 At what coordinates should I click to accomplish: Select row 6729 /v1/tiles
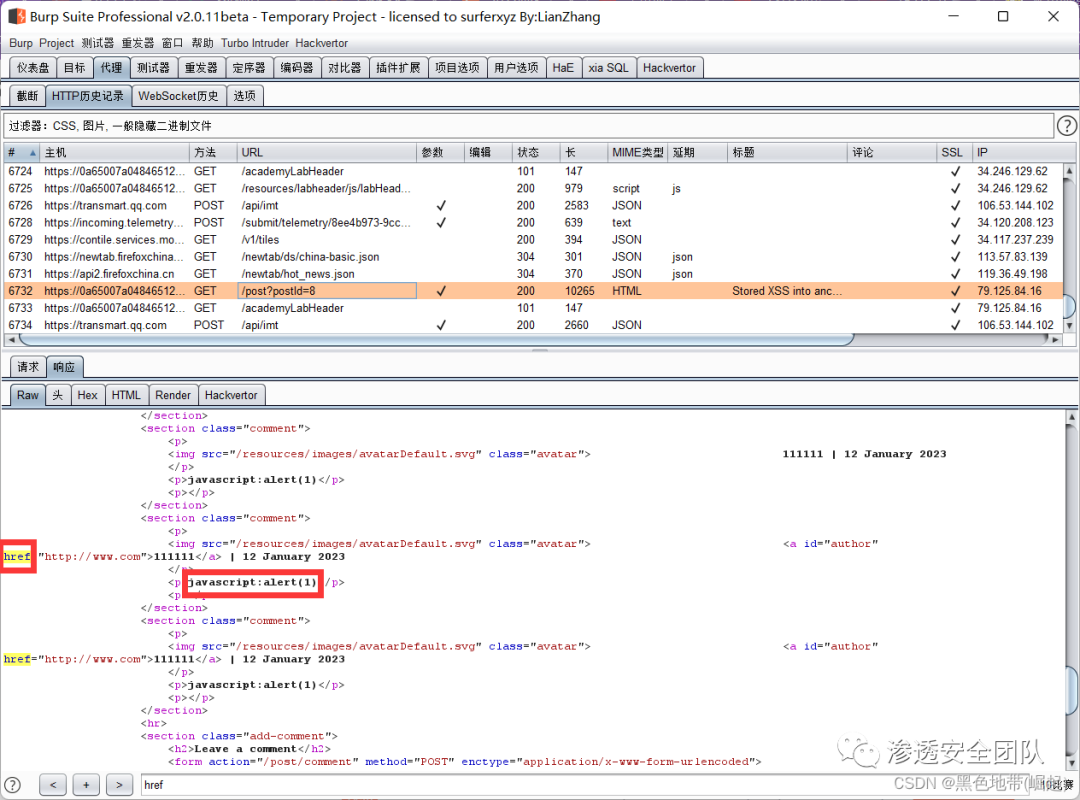click(533, 240)
